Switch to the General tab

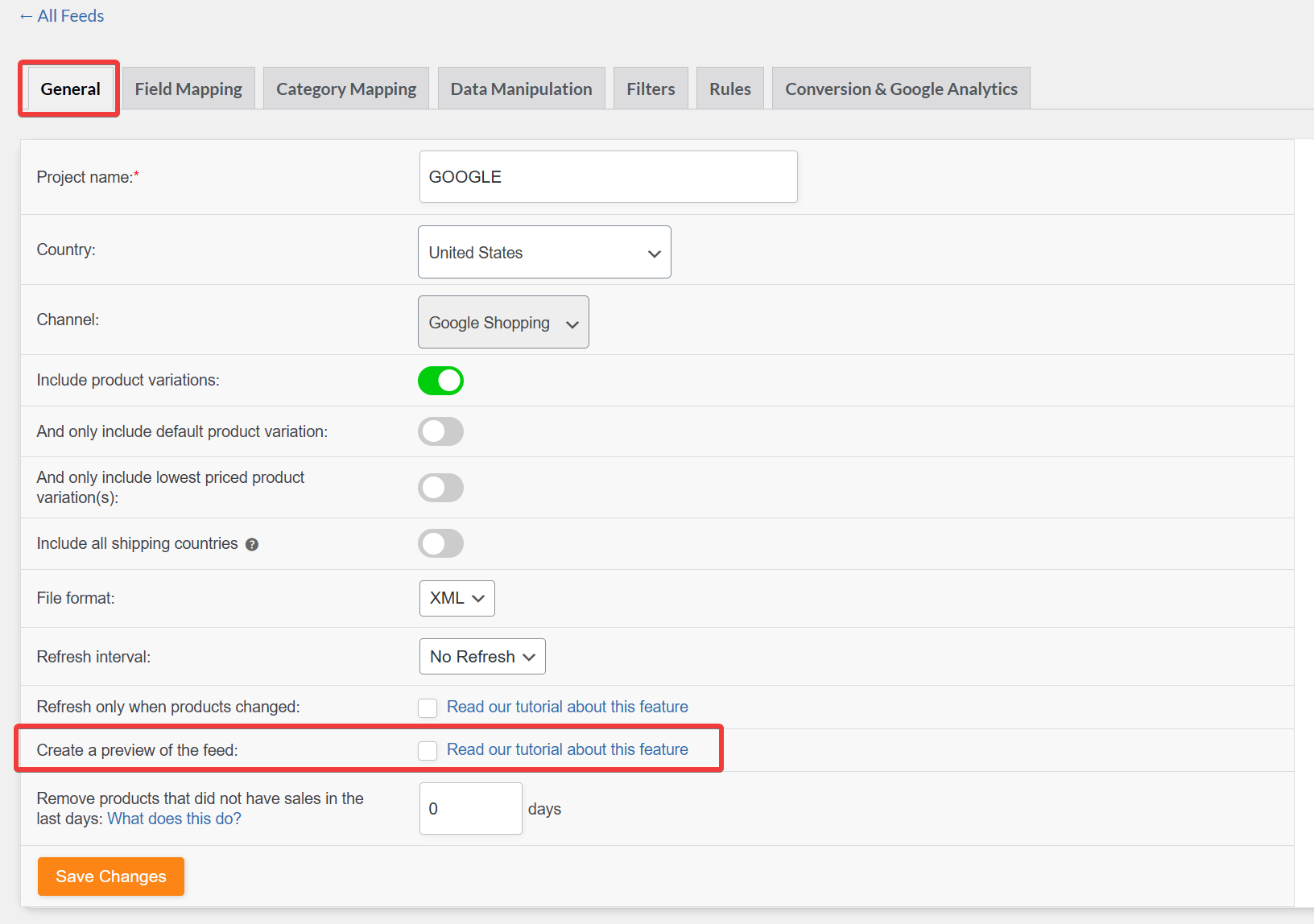71,89
